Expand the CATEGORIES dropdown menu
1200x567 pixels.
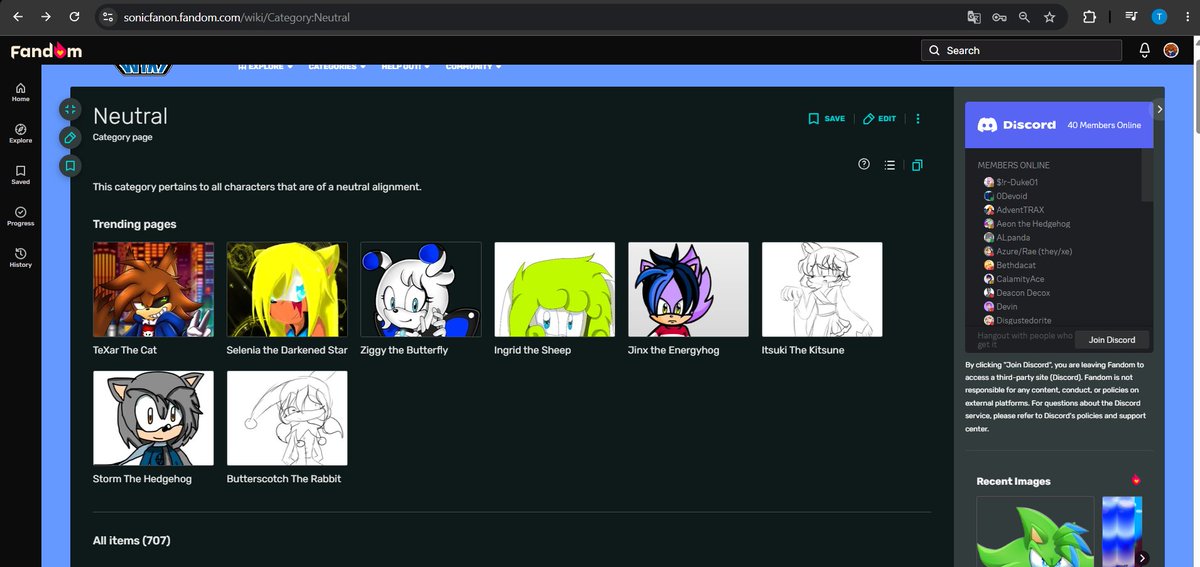point(337,67)
